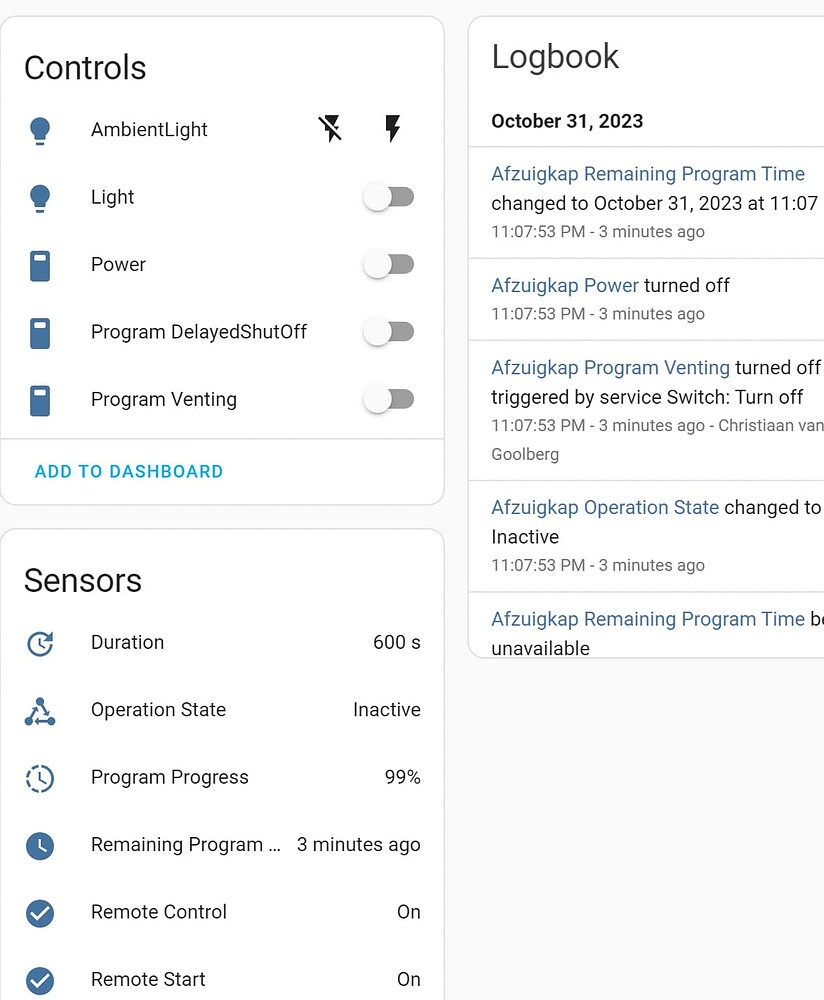Image resolution: width=824 pixels, height=1000 pixels.
Task: Click the Program Venting switch icon
Action: pyautogui.click(x=40, y=400)
